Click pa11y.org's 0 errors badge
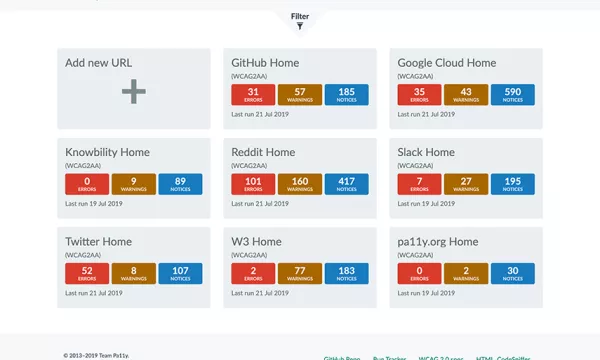Viewport: 600px width, 360px height. pos(419,274)
